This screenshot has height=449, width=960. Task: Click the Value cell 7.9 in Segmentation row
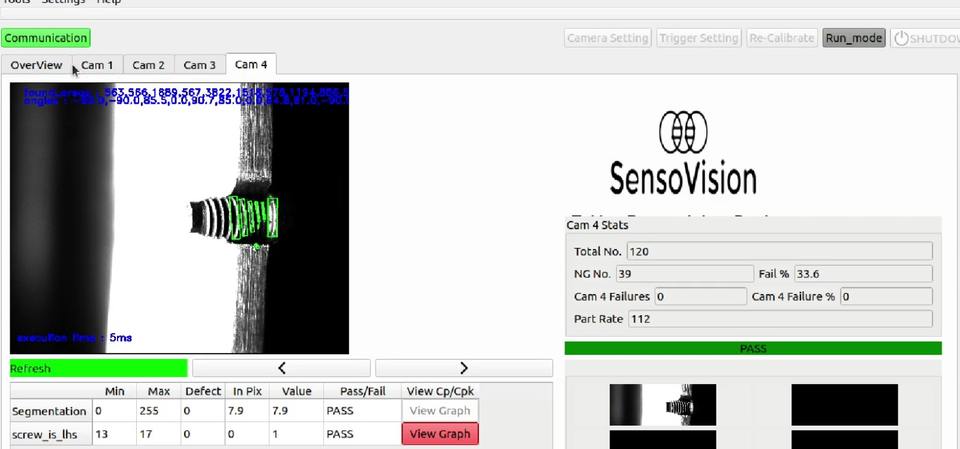(x=296, y=410)
